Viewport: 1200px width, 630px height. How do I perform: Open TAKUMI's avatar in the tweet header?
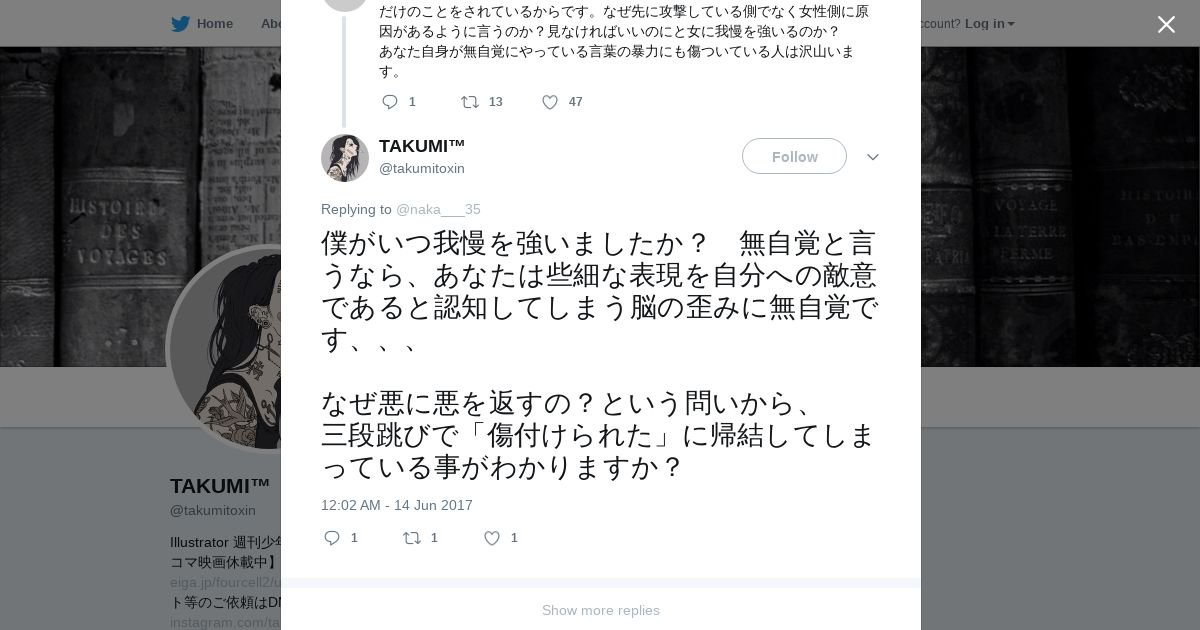point(345,158)
